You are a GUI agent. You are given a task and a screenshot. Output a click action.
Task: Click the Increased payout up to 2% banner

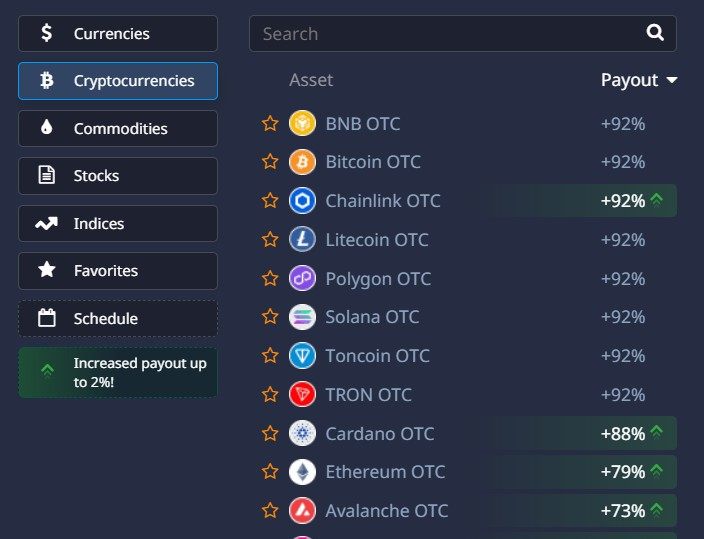click(118, 372)
